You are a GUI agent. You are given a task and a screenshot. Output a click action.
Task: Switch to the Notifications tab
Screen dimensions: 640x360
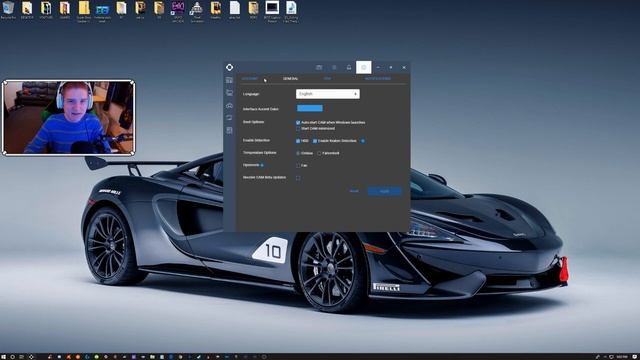coord(378,79)
